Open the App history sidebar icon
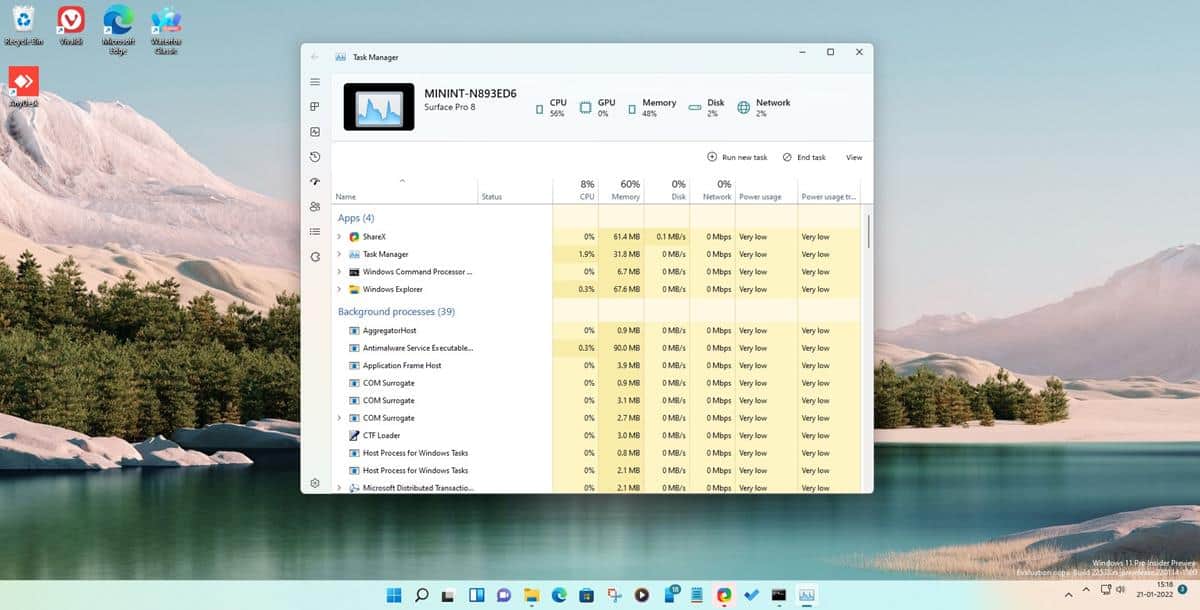Image resolution: width=1200 pixels, height=610 pixels. point(314,156)
